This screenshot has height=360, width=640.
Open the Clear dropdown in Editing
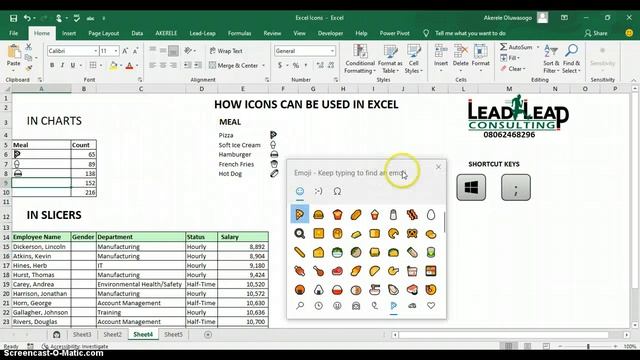[x=513, y=69]
